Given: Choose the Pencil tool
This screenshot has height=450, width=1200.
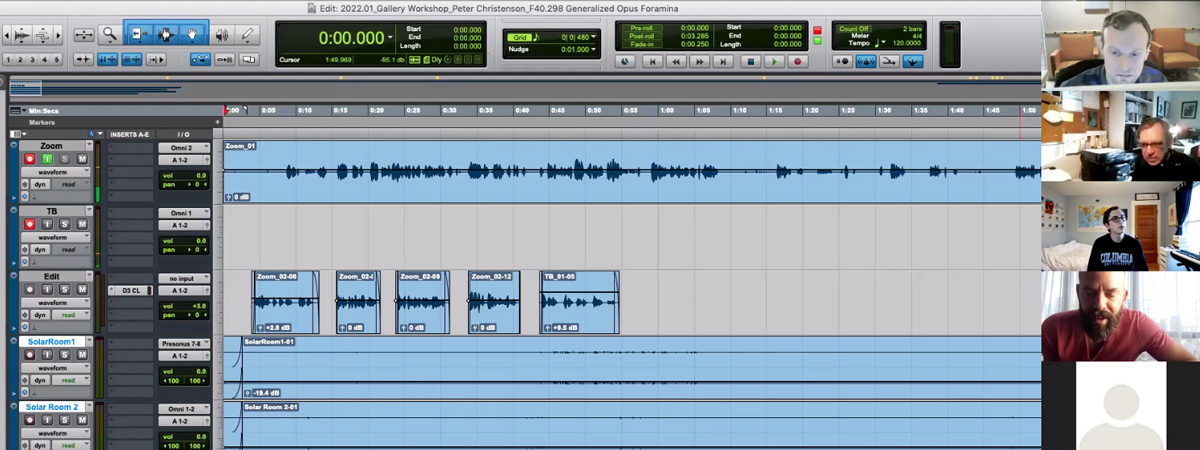Looking at the screenshot, I should [x=247, y=35].
